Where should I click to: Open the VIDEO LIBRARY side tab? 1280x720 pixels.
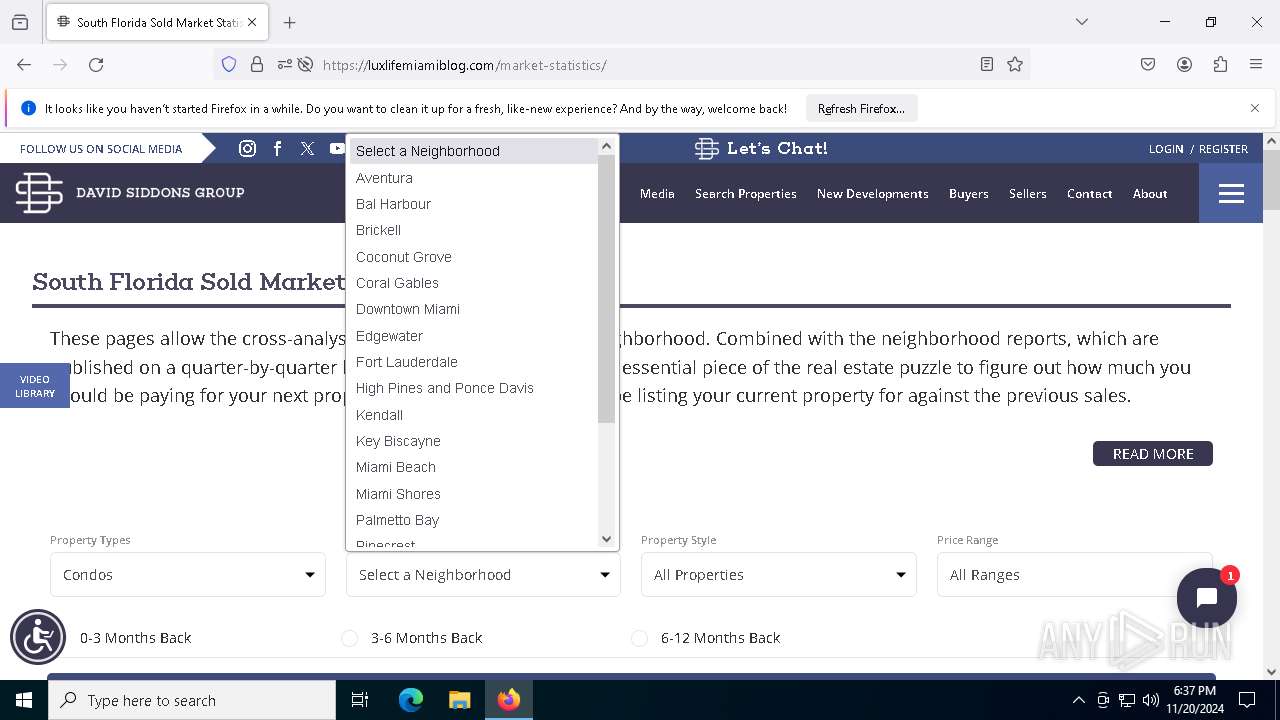(x=35, y=386)
